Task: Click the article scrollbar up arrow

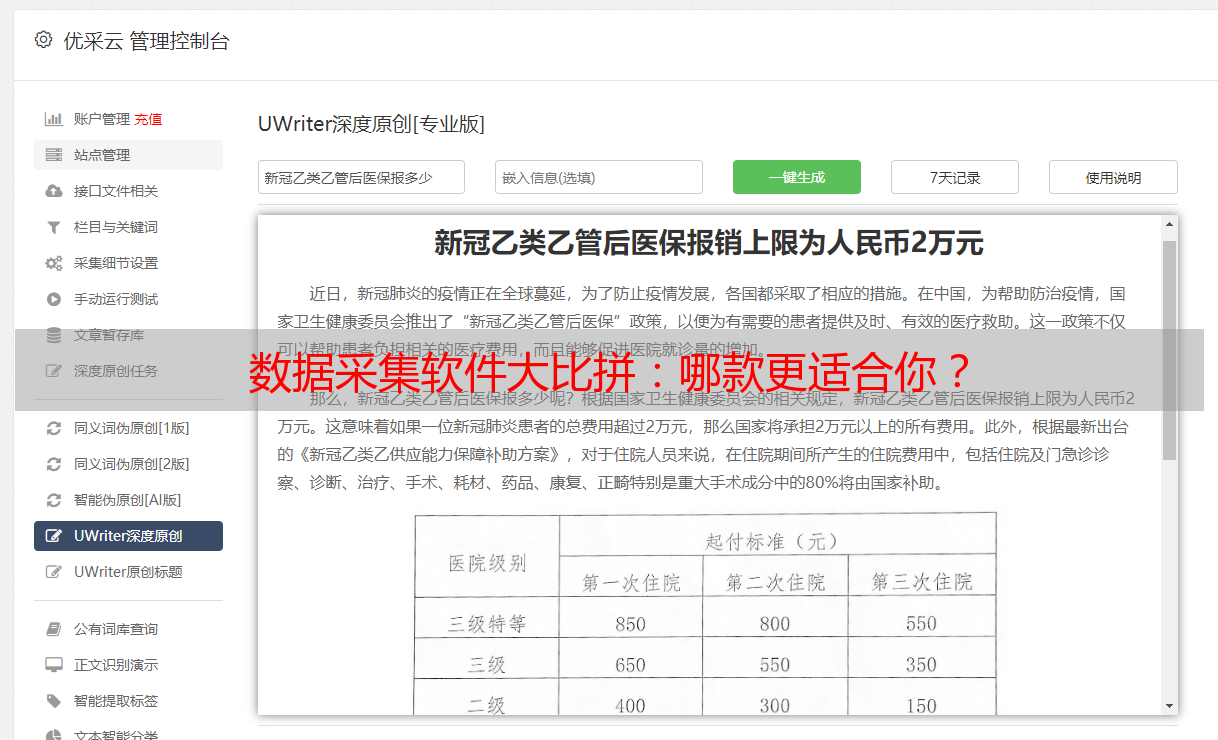Action: click(x=1169, y=225)
